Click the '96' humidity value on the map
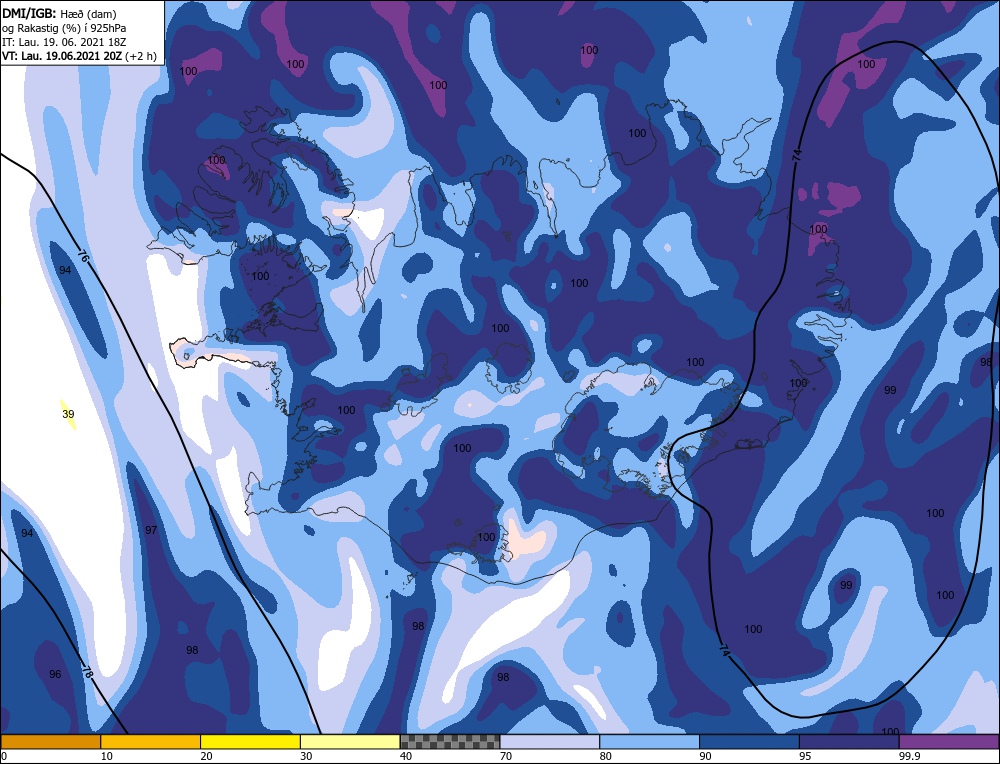Image resolution: width=1000 pixels, height=764 pixels. pyautogui.click(x=55, y=674)
